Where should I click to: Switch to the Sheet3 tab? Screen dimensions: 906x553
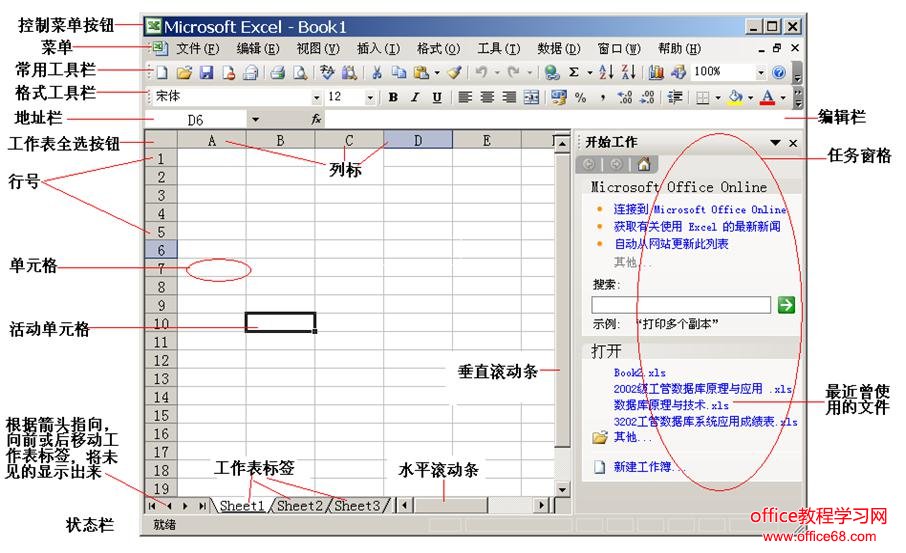(357, 506)
